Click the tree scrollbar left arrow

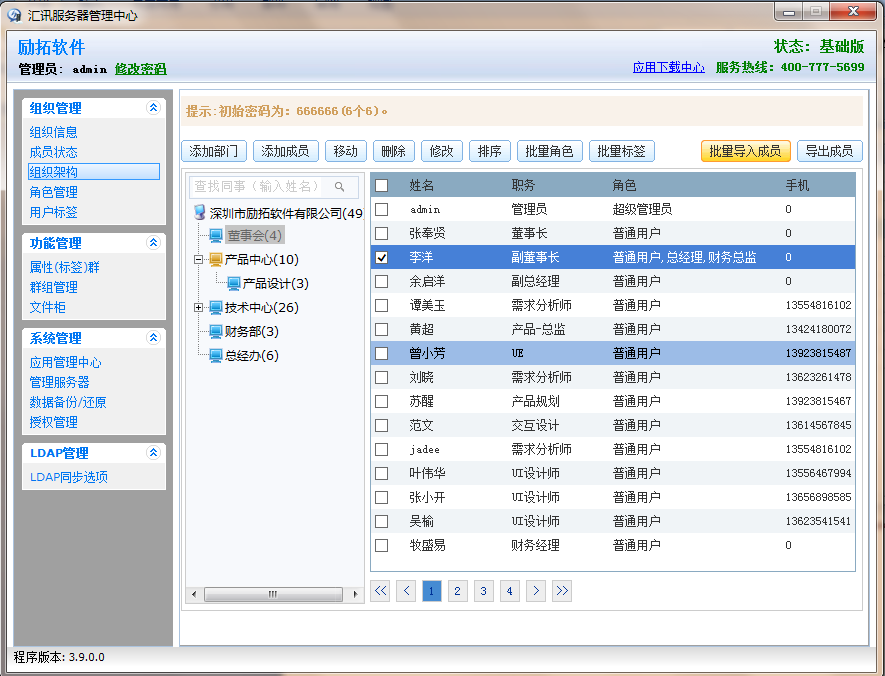(194, 594)
